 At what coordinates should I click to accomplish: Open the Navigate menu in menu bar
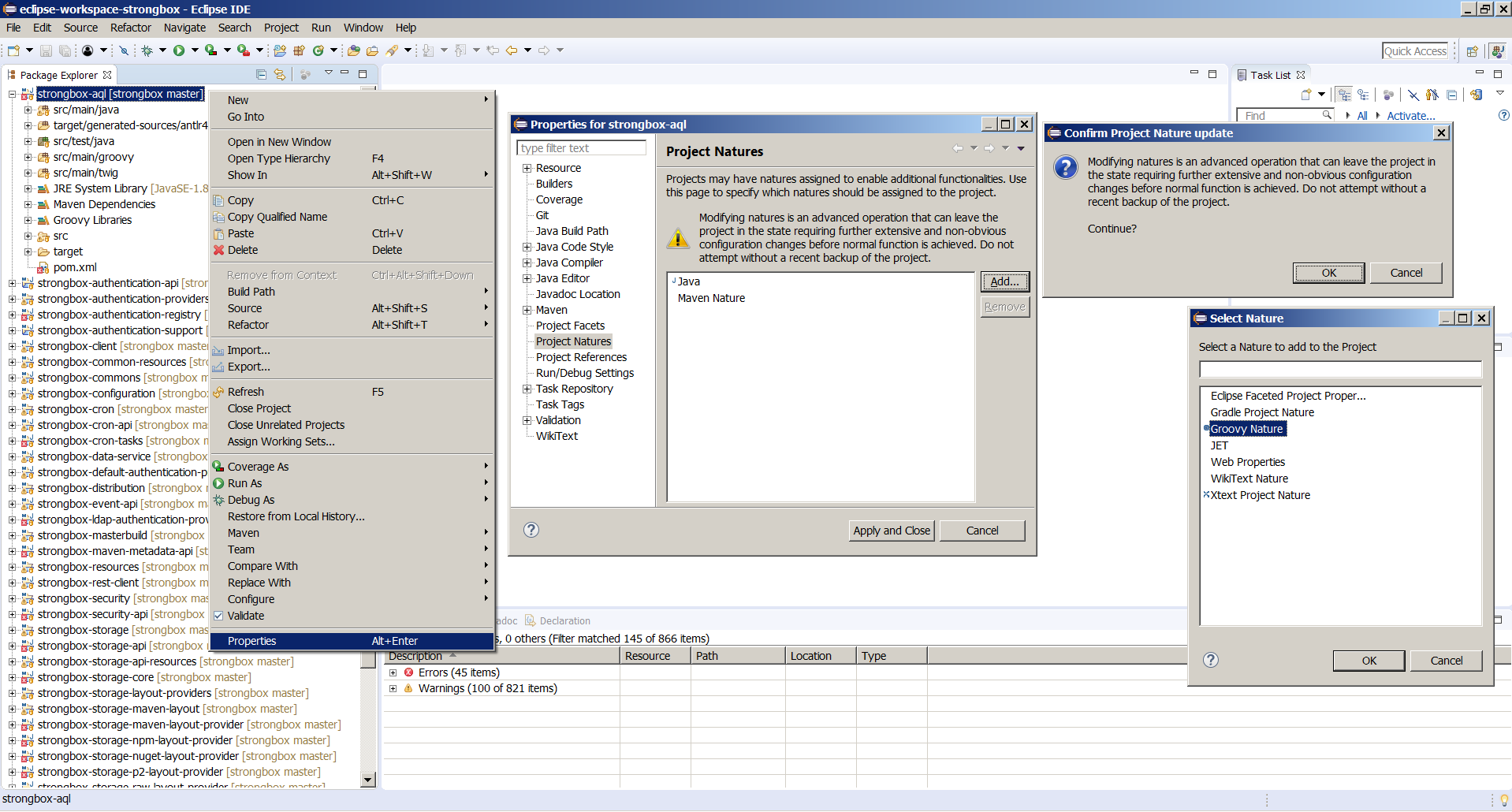point(184,28)
